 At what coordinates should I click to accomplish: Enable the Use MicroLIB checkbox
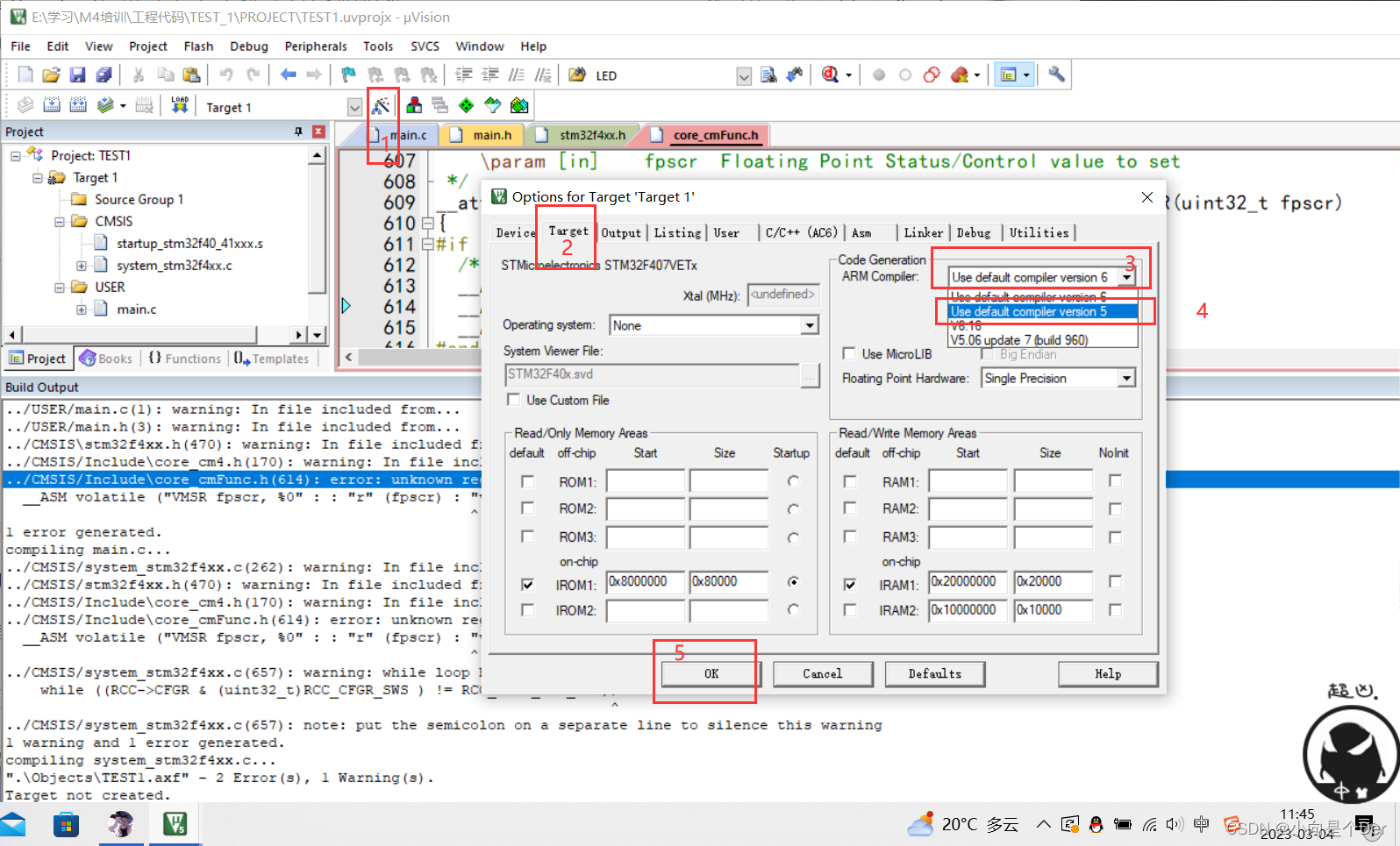tap(849, 353)
